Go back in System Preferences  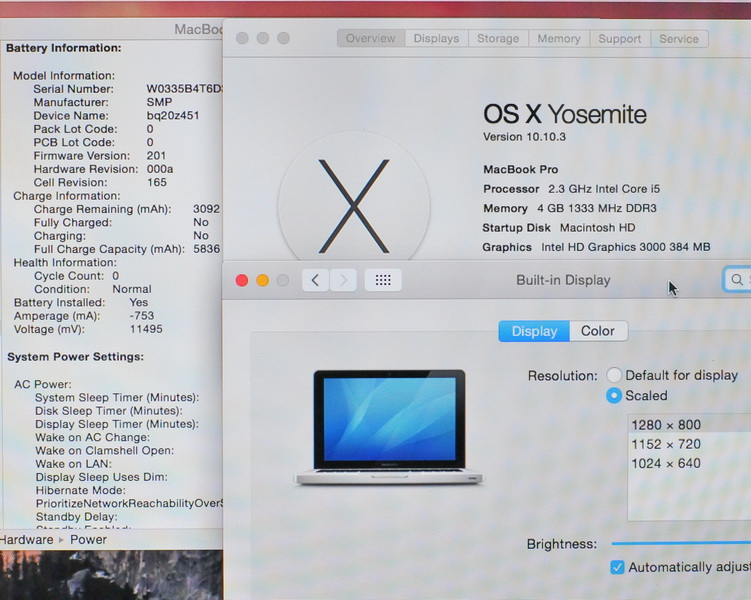pyautogui.click(x=315, y=280)
